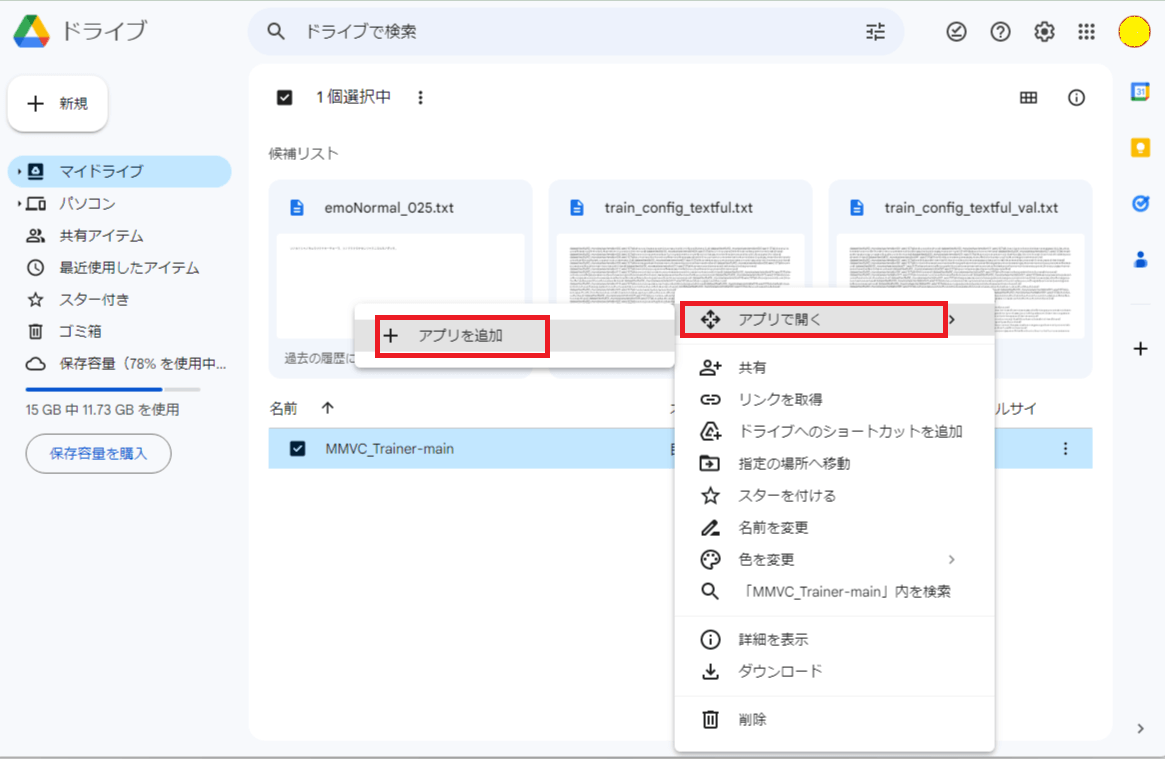Open offline ready status icon
Viewport: 1165px width, 759px height.
click(x=957, y=32)
